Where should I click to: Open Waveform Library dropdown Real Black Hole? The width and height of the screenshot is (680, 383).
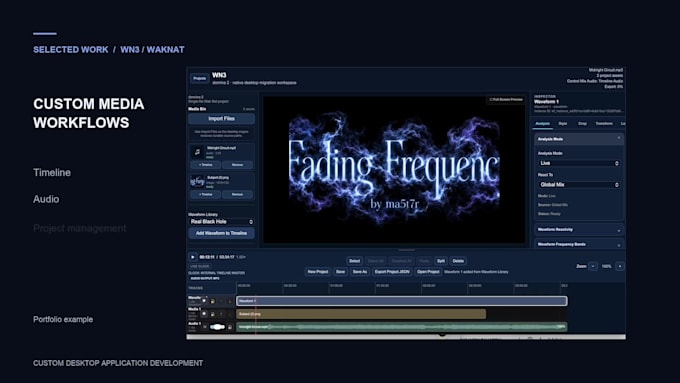coord(222,222)
